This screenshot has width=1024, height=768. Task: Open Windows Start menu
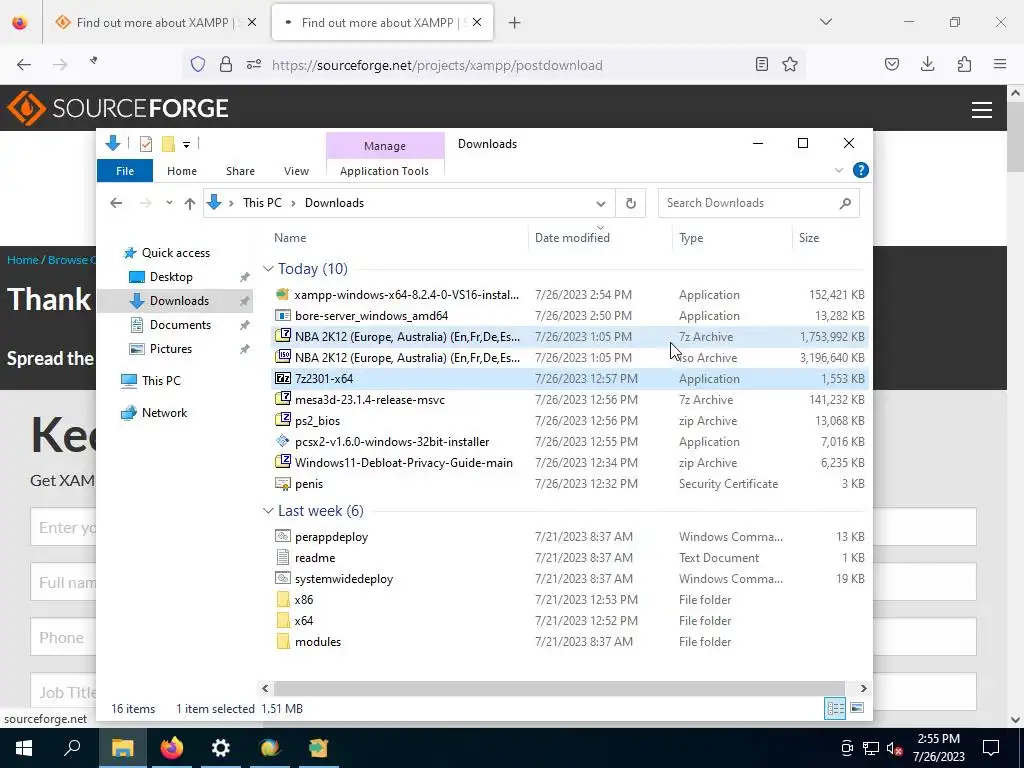[24, 748]
